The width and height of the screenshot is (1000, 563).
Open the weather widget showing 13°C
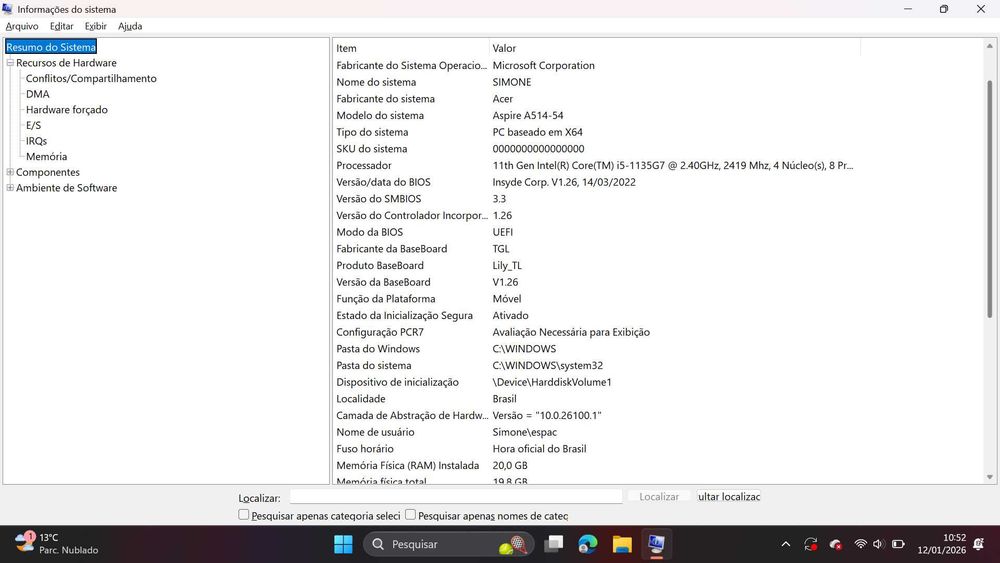coord(57,543)
